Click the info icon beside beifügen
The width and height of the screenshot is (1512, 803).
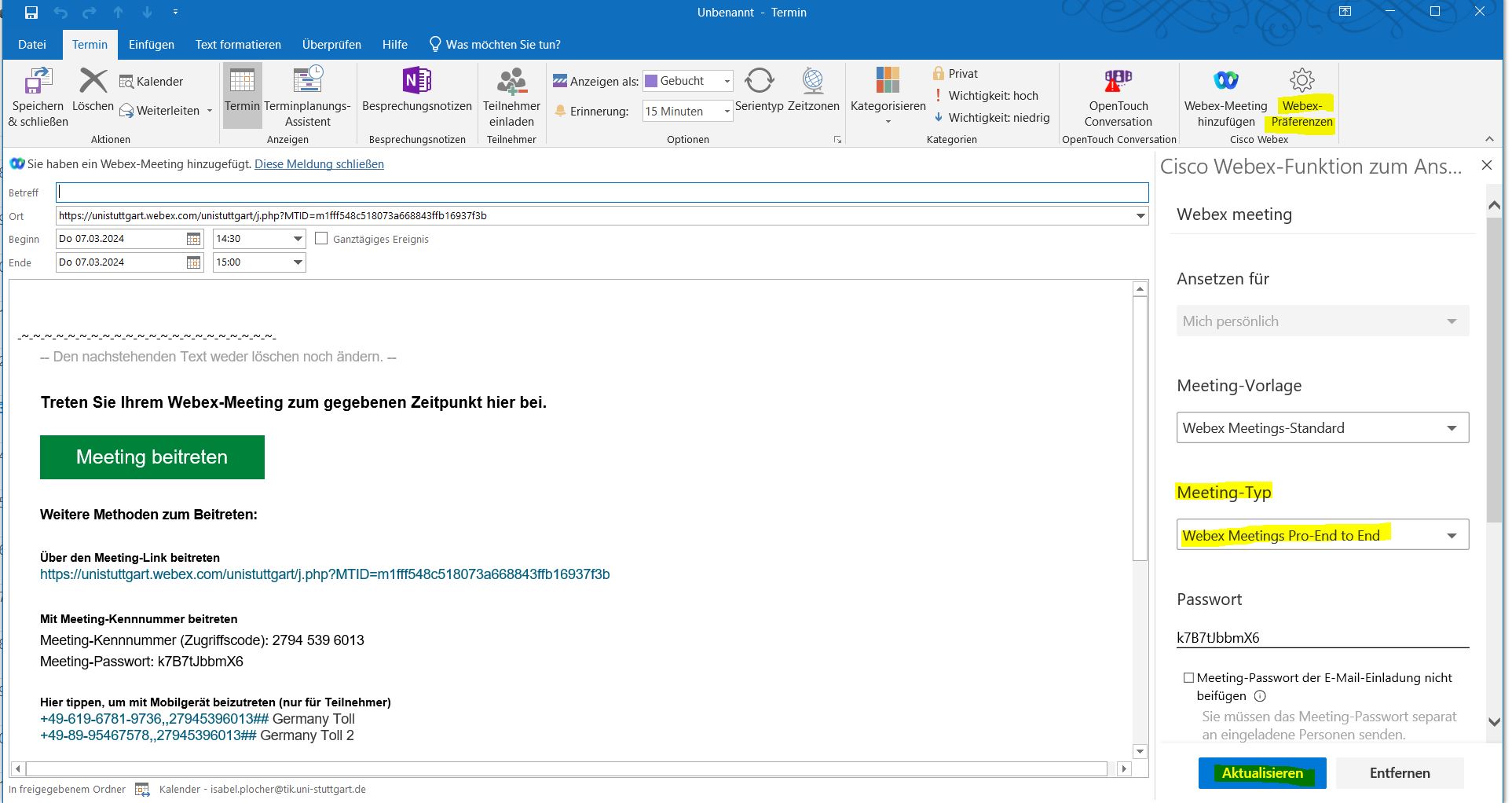coord(1260,696)
